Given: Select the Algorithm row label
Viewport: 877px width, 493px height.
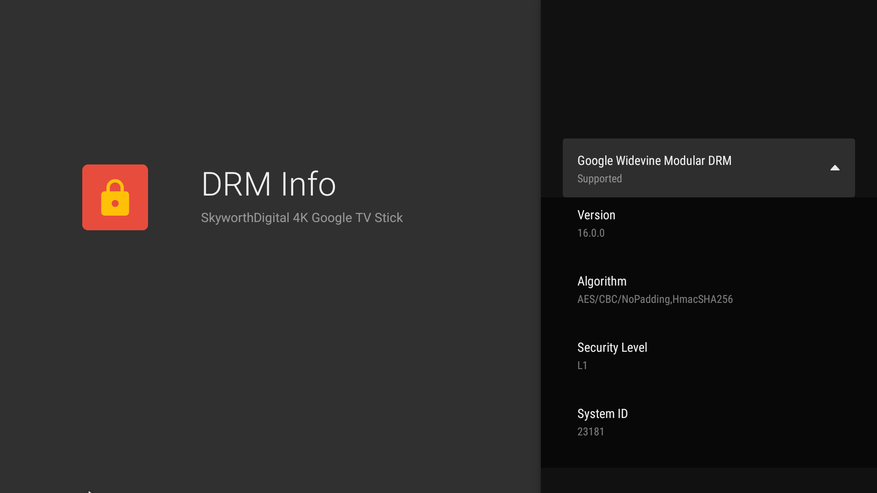Looking at the screenshot, I should (x=602, y=281).
